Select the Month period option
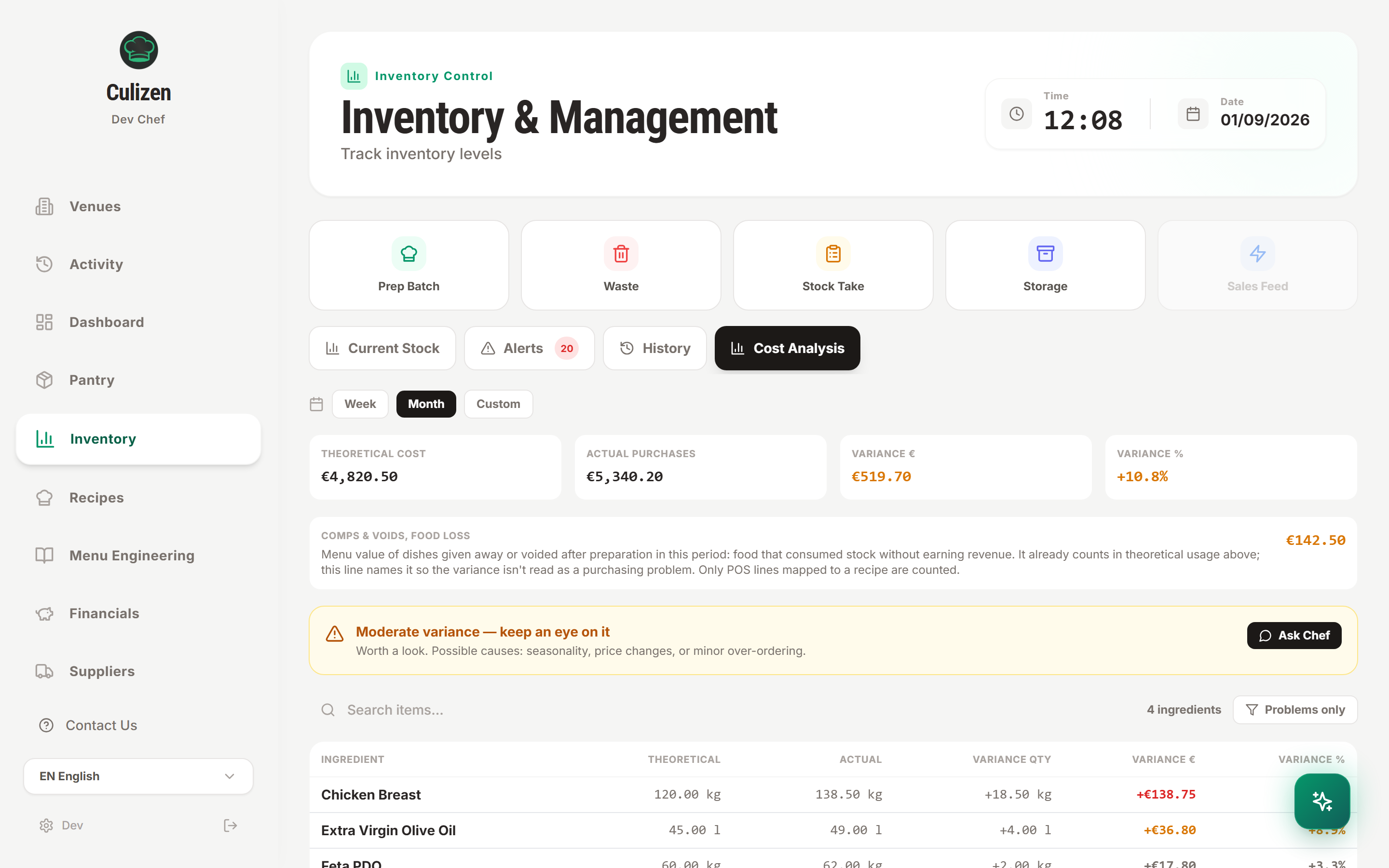Screen dimensions: 1389x868 (426, 404)
